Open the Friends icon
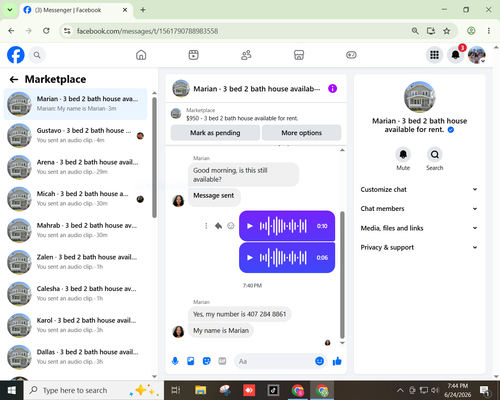This screenshot has width=500, height=400. coord(246,55)
